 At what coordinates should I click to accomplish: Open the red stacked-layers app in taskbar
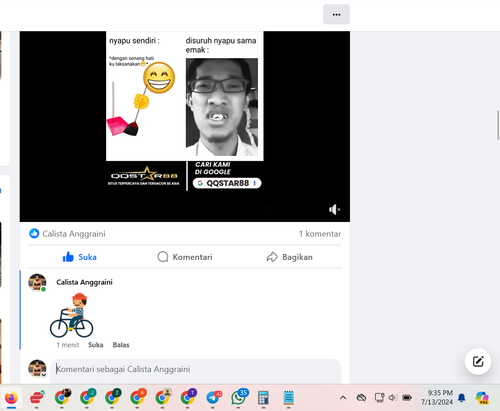(37, 398)
